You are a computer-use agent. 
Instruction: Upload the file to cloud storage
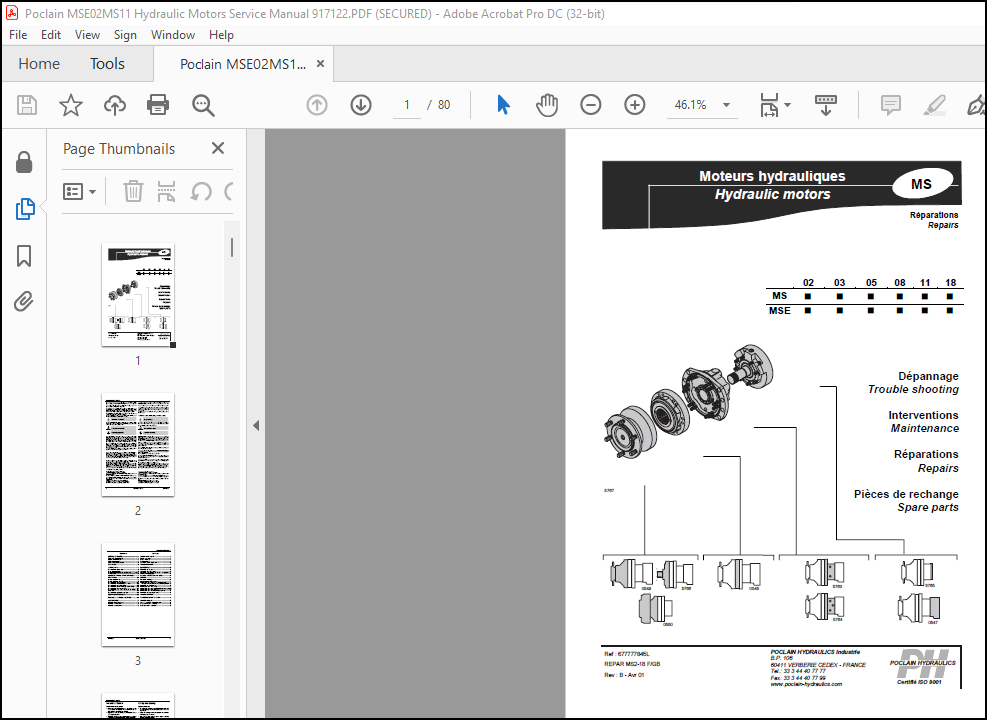(x=115, y=104)
